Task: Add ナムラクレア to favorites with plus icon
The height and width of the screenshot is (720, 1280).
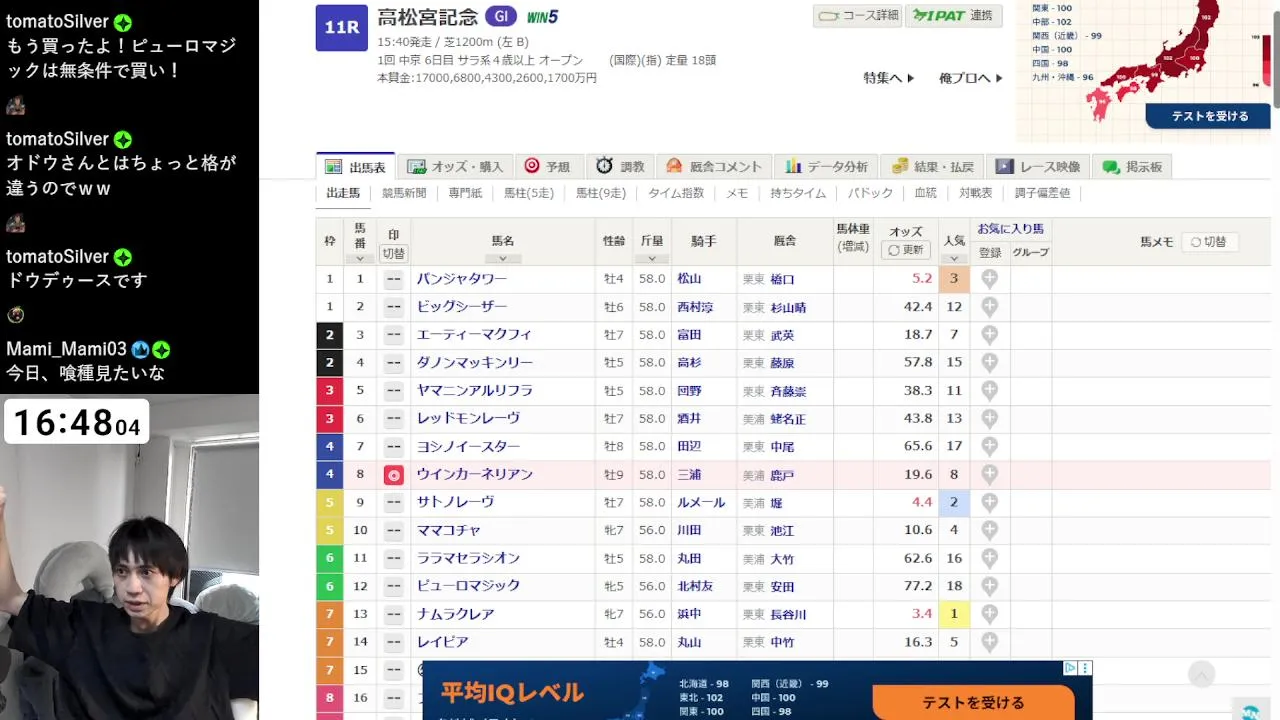Action: [x=989, y=614]
